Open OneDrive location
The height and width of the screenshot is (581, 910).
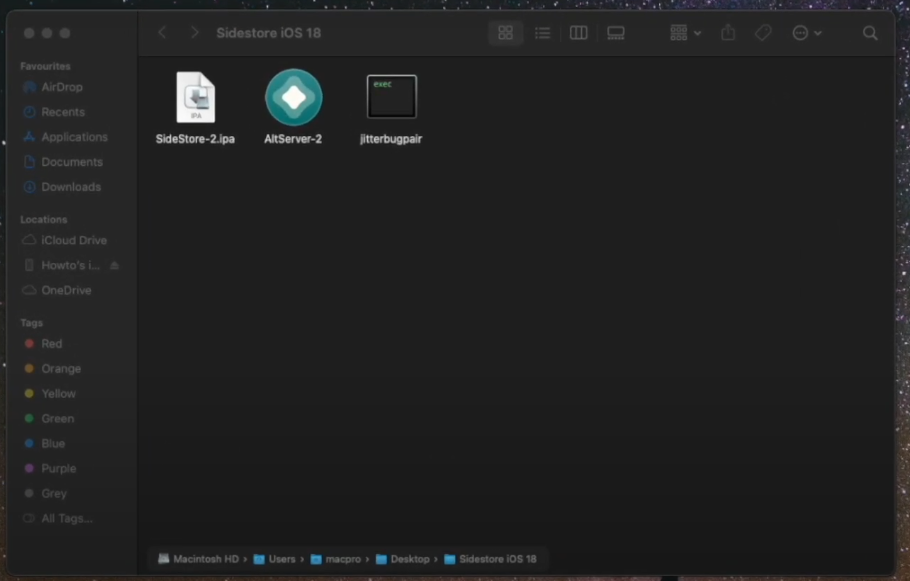coord(66,290)
